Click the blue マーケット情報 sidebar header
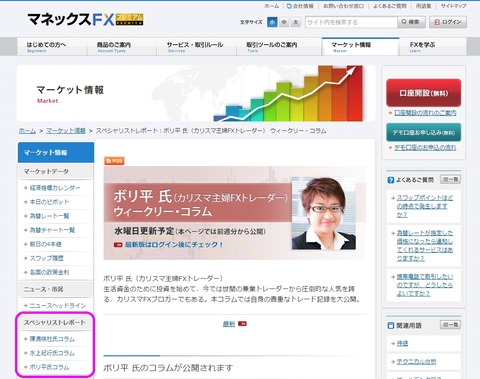The width and height of the screenshot is (480, 379). 56,153
